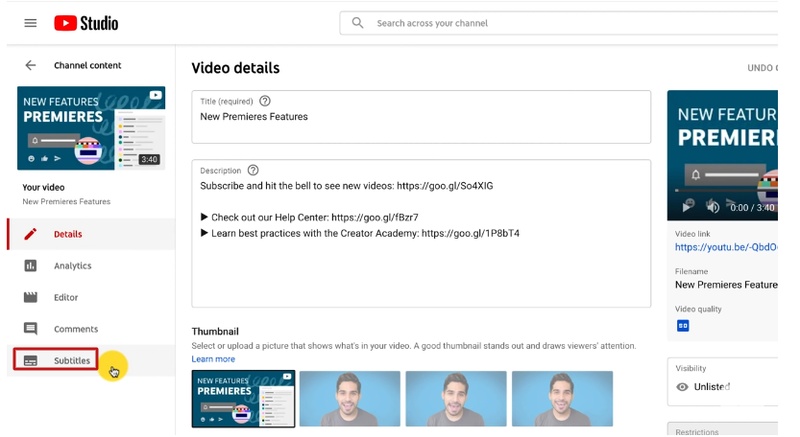Click the help icon beside Description
The height and width of the screenshot is (437, 800).
pyautogui.click(x=253, y=170)
